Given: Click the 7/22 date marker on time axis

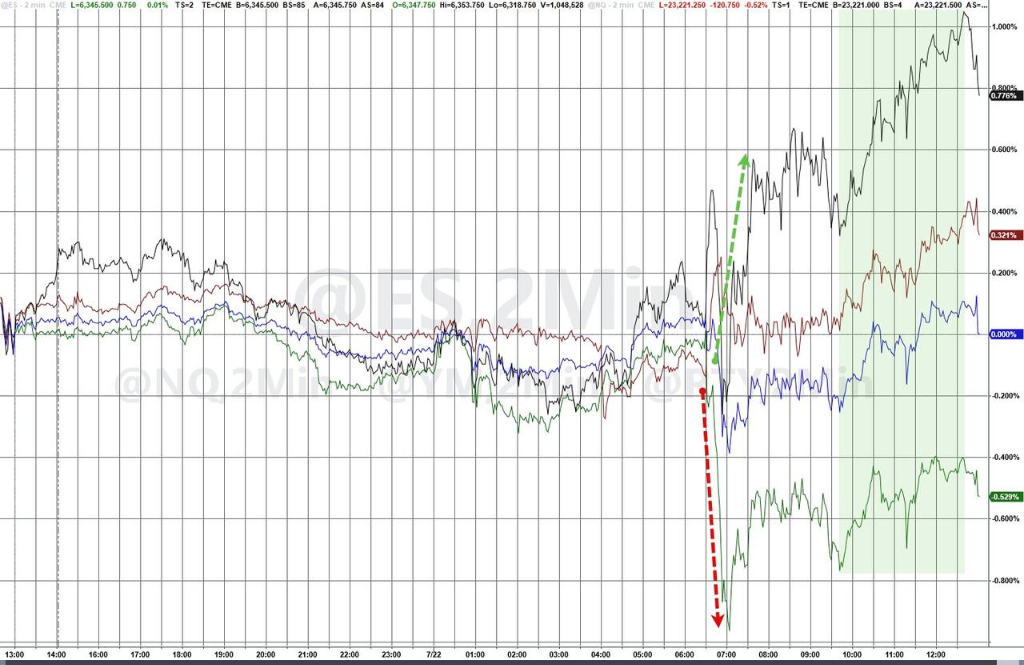Looking at the screenshot, I should (436, 655).
